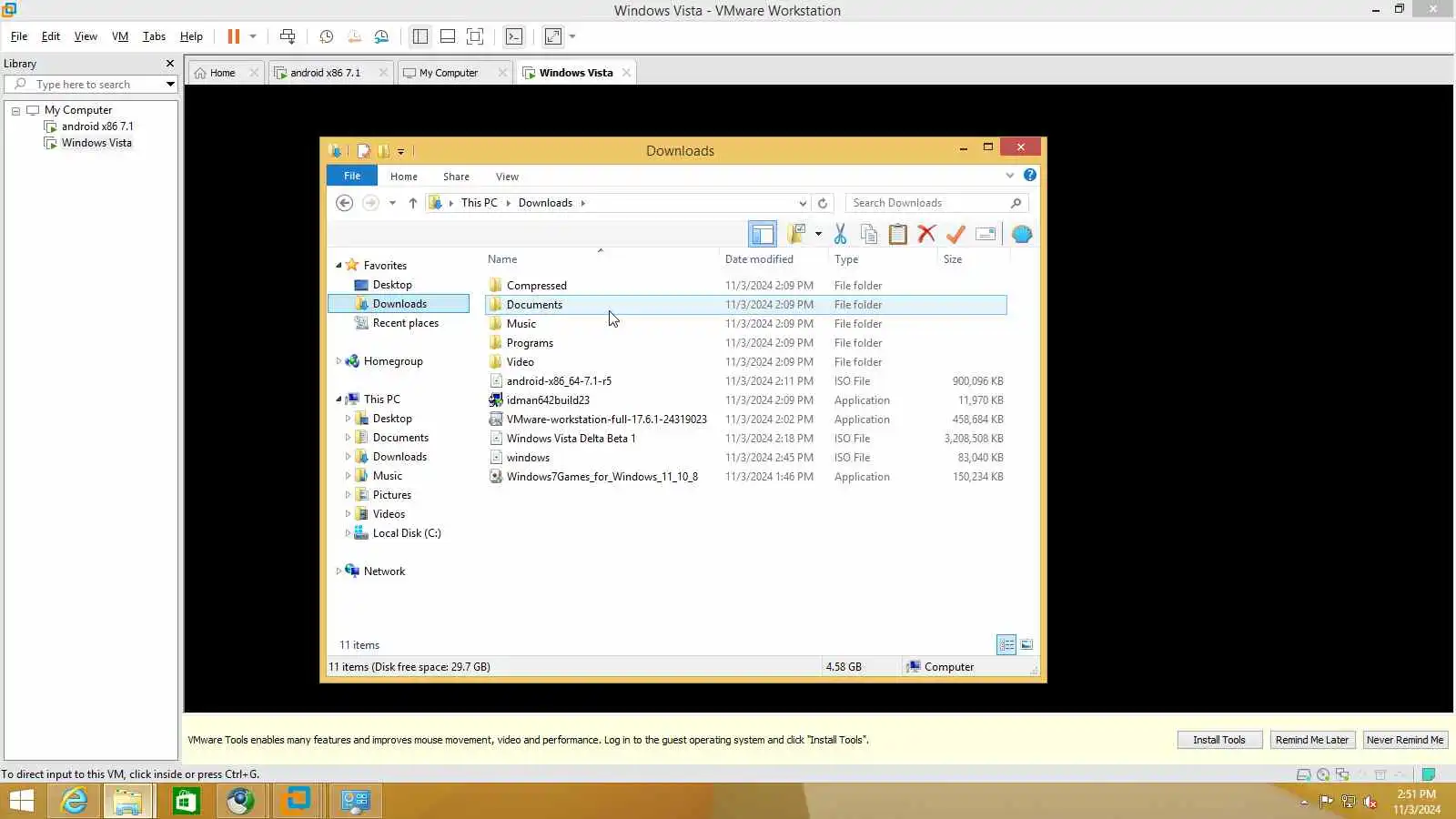Toggle the VMware library sidebar view

pyautogui.click(x=420, y=36)
